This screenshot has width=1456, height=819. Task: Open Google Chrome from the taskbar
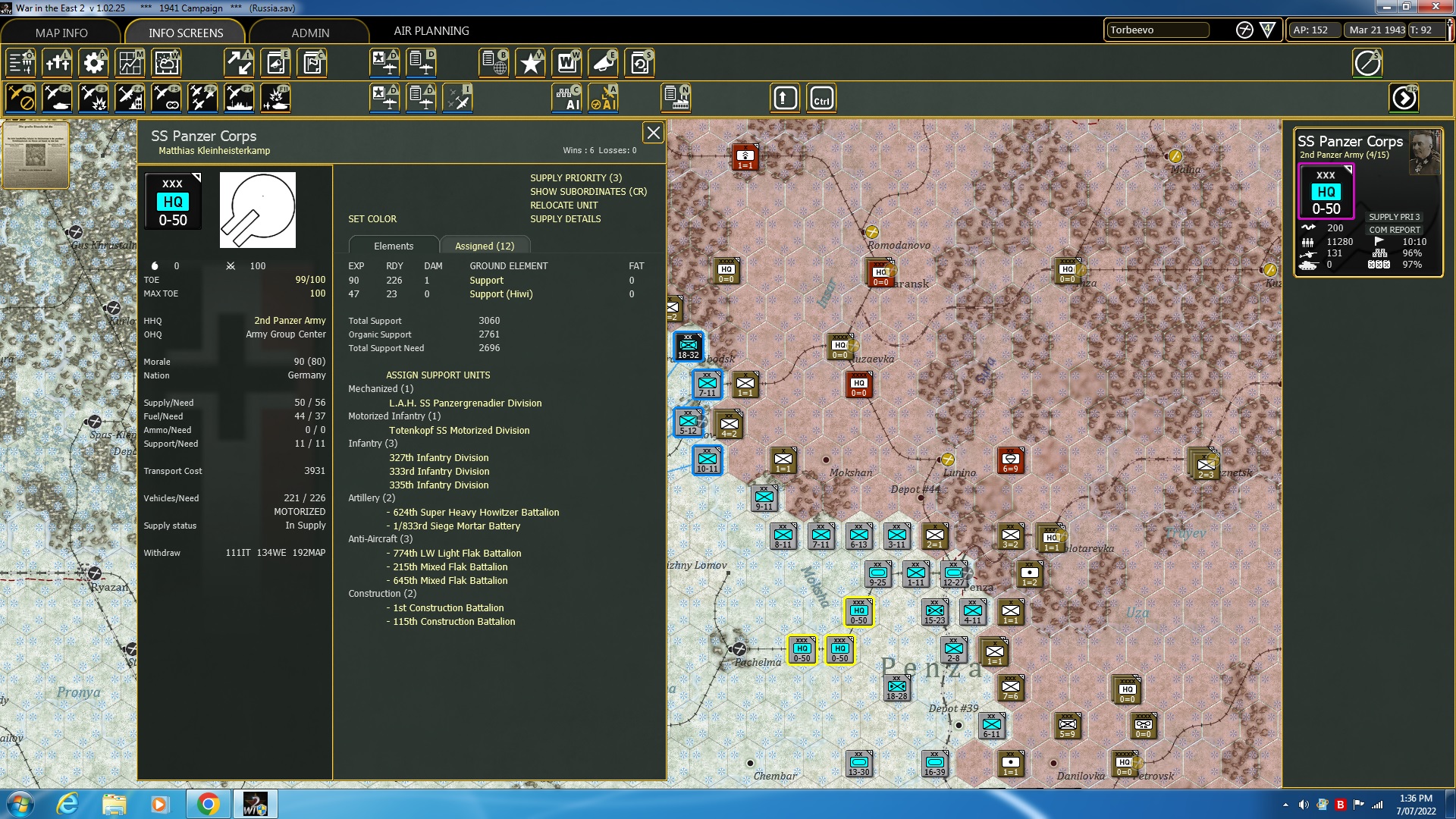click(x=208, y=804)
